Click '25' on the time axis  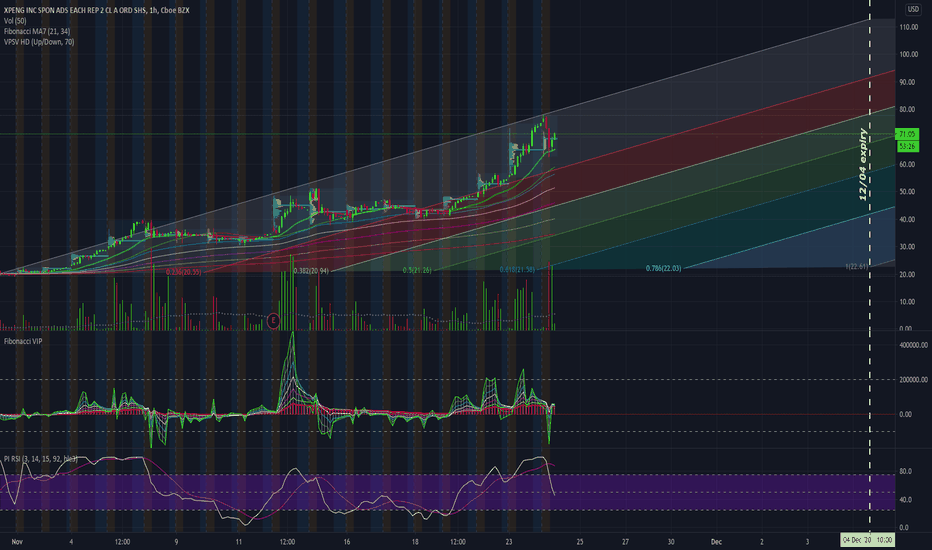point(580,542)
